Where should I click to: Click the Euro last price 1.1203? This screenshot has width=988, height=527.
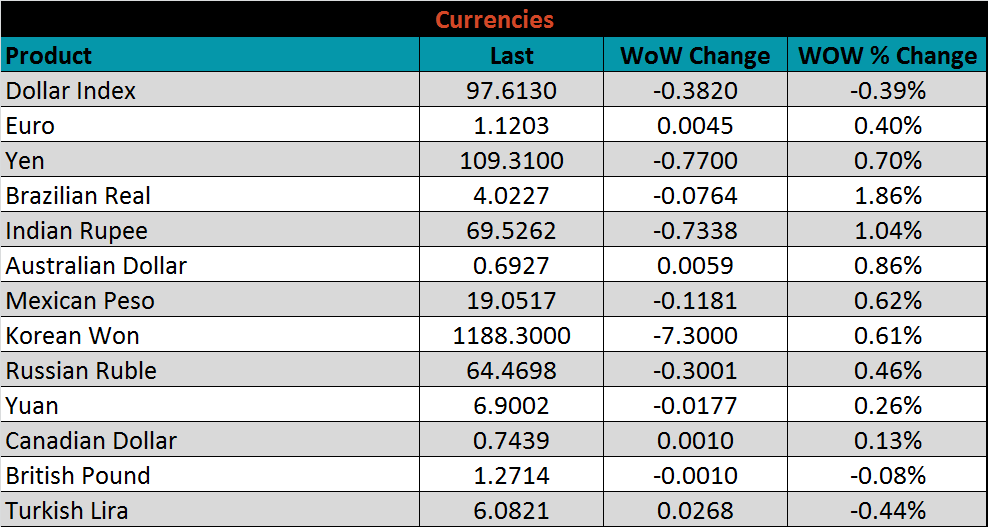point(511,126)
